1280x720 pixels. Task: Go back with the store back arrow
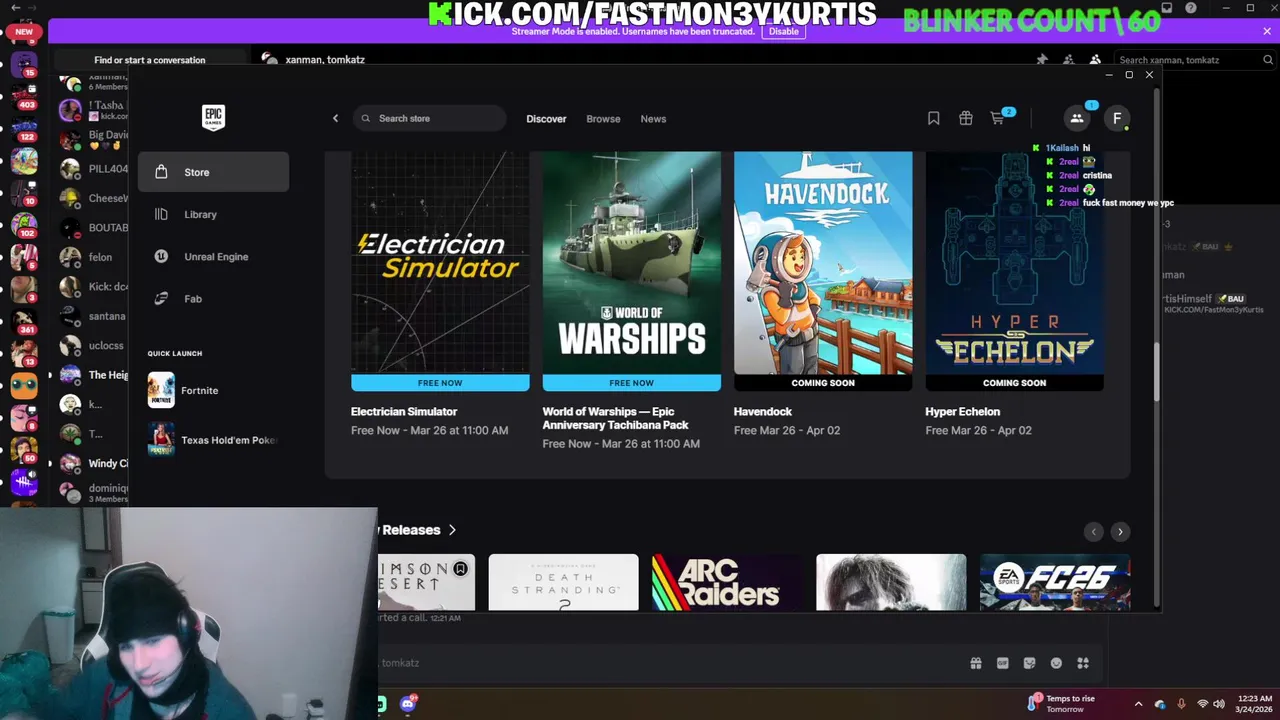[335, 118]
